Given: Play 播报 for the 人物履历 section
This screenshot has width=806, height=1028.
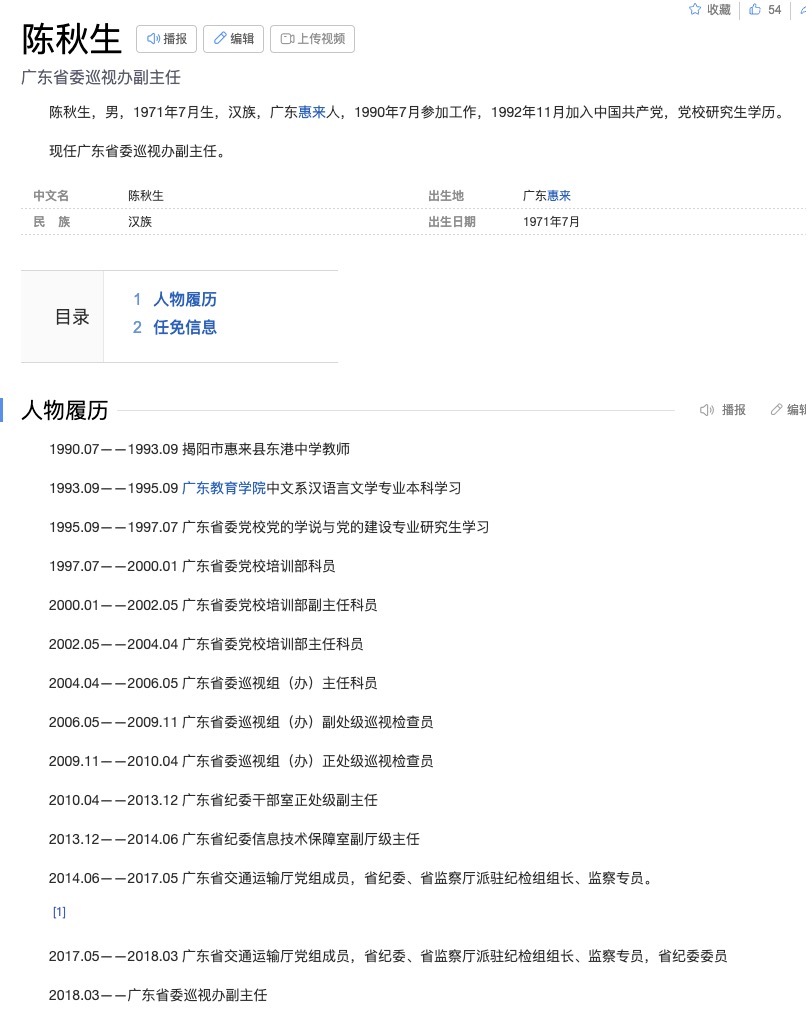Looking at the screenshot, I should pos(723,410).
